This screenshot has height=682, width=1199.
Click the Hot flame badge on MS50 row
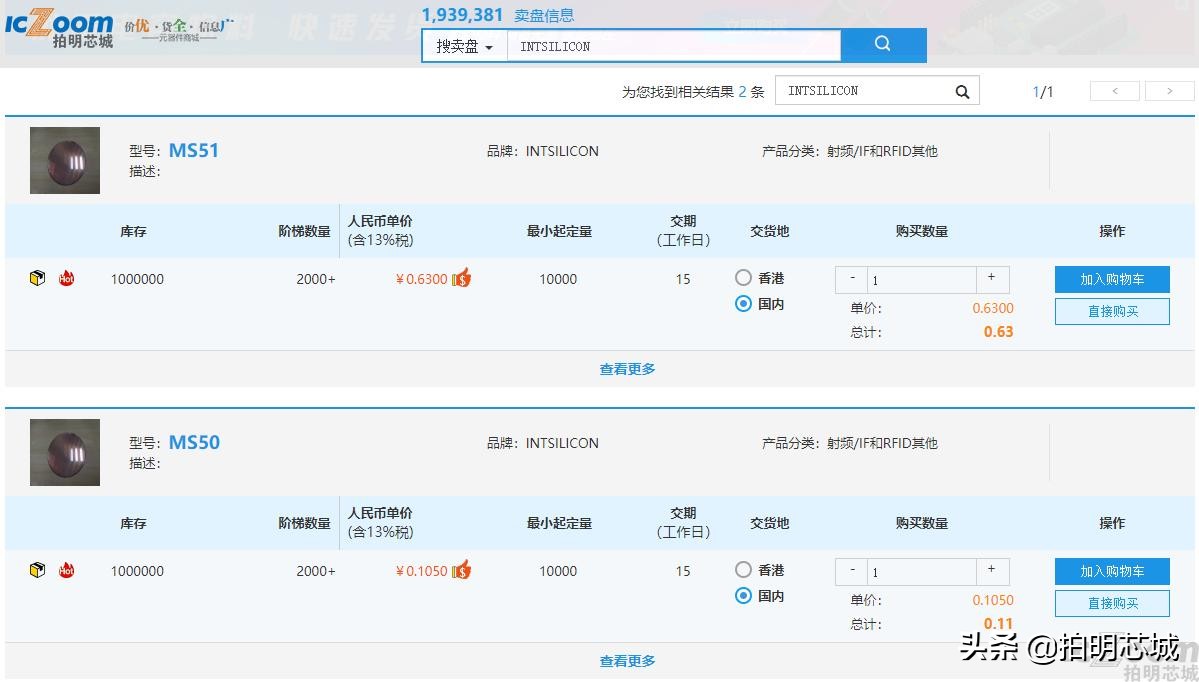tap(65, 572)
